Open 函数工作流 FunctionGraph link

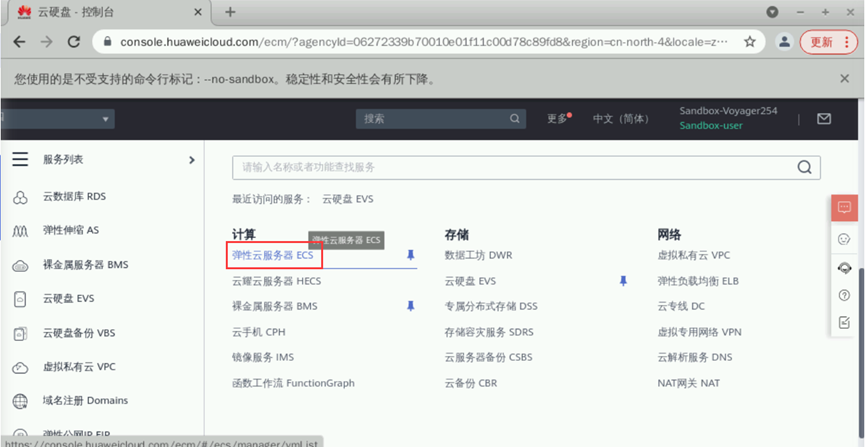coord(293,383)
